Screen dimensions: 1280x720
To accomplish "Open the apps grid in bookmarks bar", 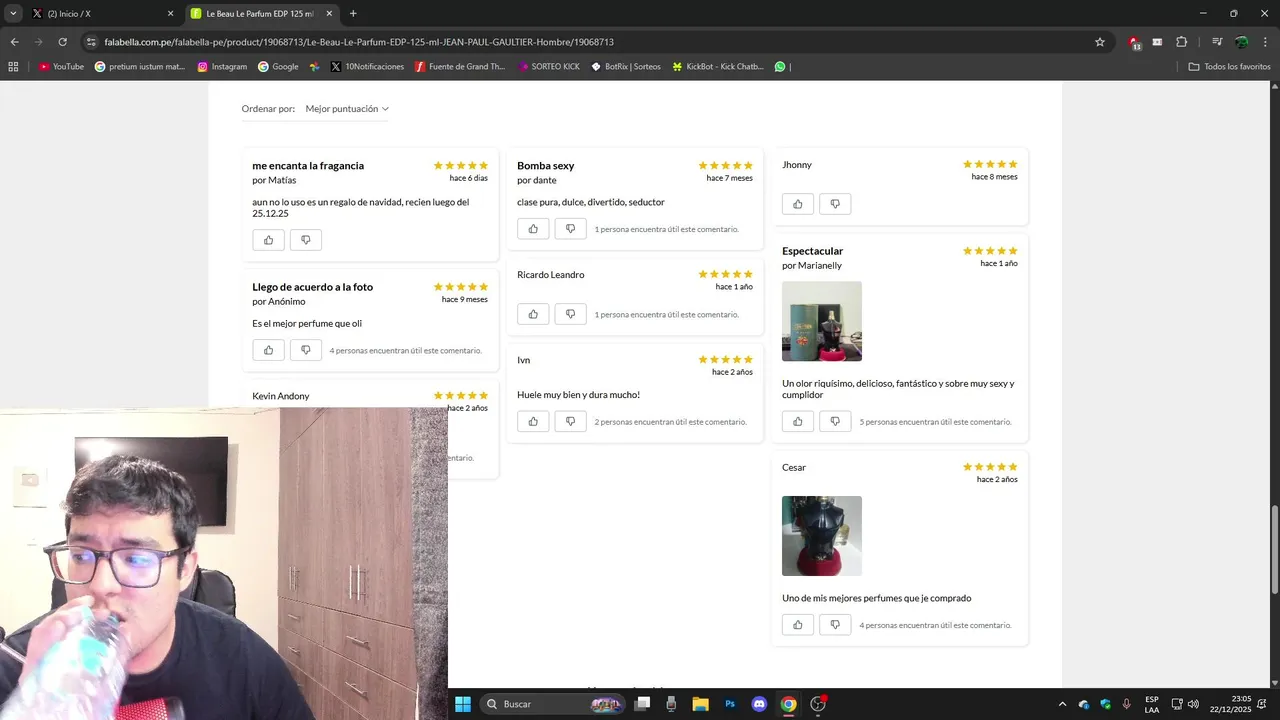I will pos(13,67).
